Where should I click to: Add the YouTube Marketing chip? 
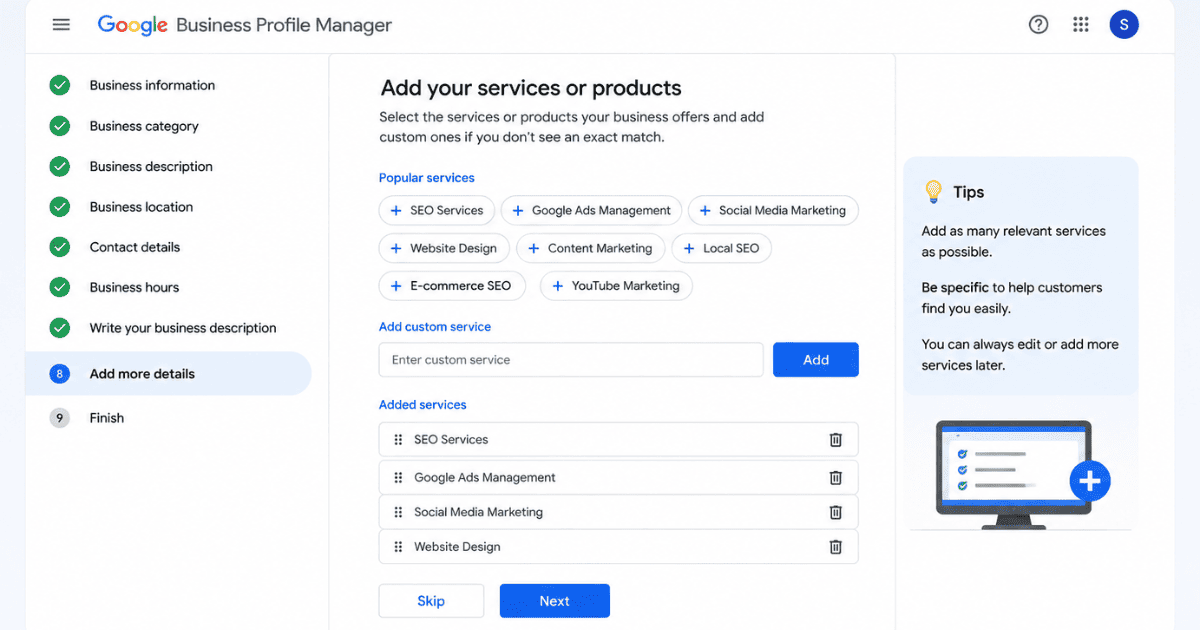tap(616, 286)
